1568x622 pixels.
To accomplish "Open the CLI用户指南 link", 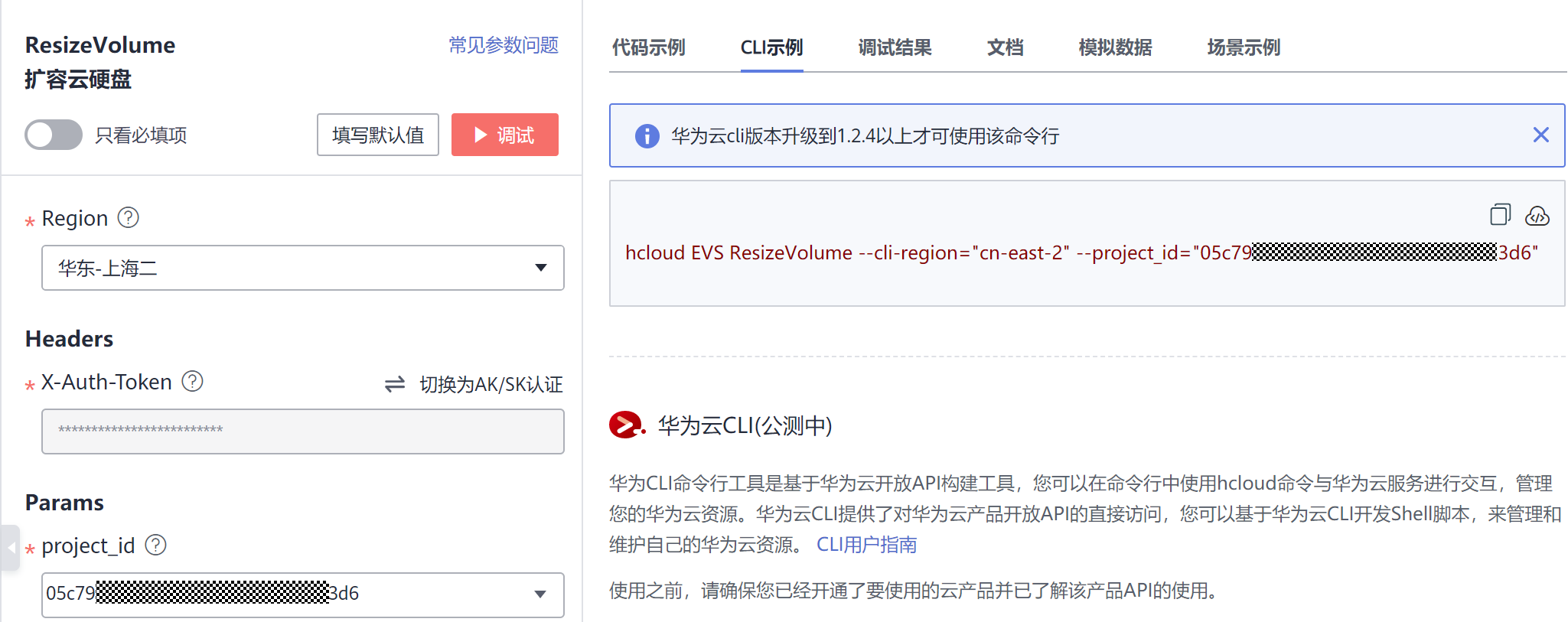I will point(866,545).
